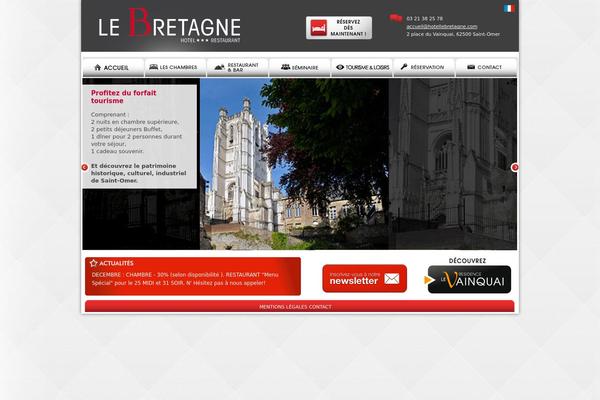600x400 pixels.
Task: Open the Accueil menu item
Action: click(113, 68)
